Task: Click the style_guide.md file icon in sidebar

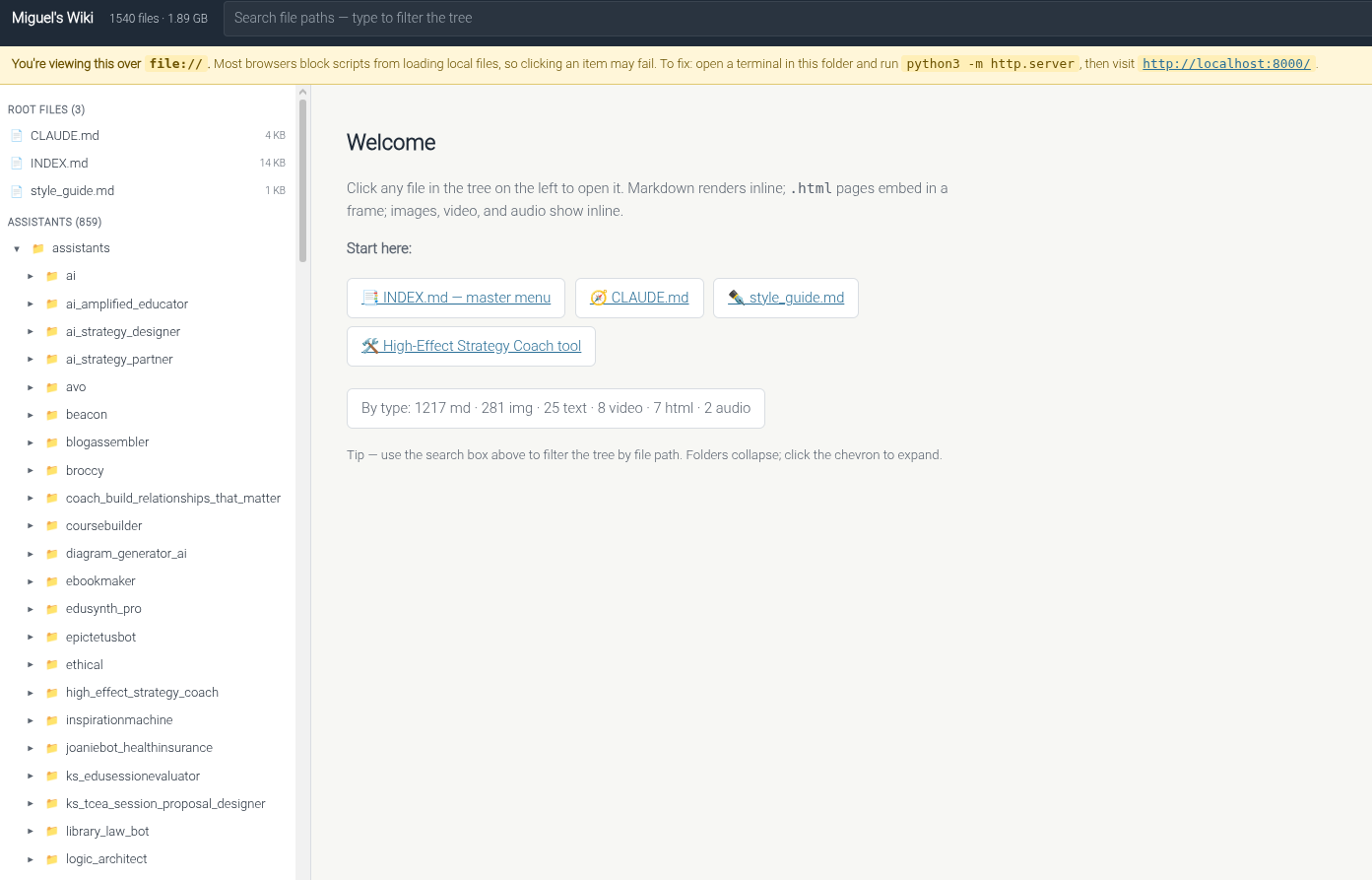Action: (x=17, y=191)
